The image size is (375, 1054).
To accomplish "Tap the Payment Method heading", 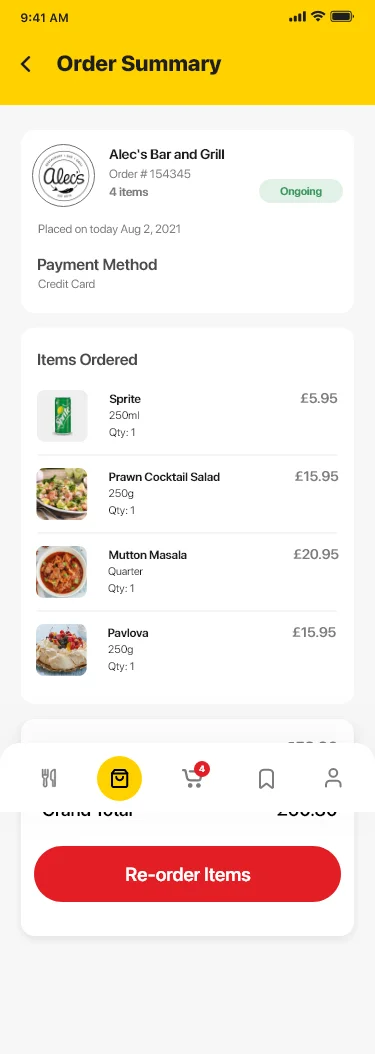I will (97, 265).
